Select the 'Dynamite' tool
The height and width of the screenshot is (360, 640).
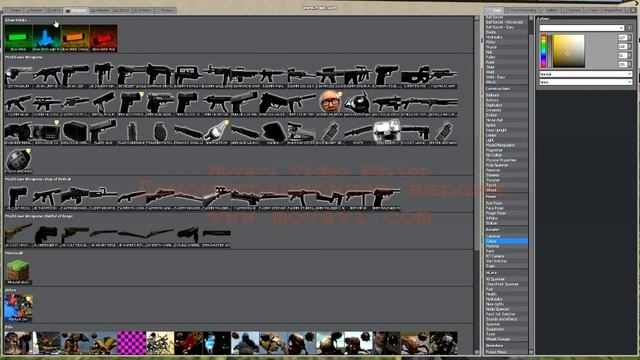point(506,110)
